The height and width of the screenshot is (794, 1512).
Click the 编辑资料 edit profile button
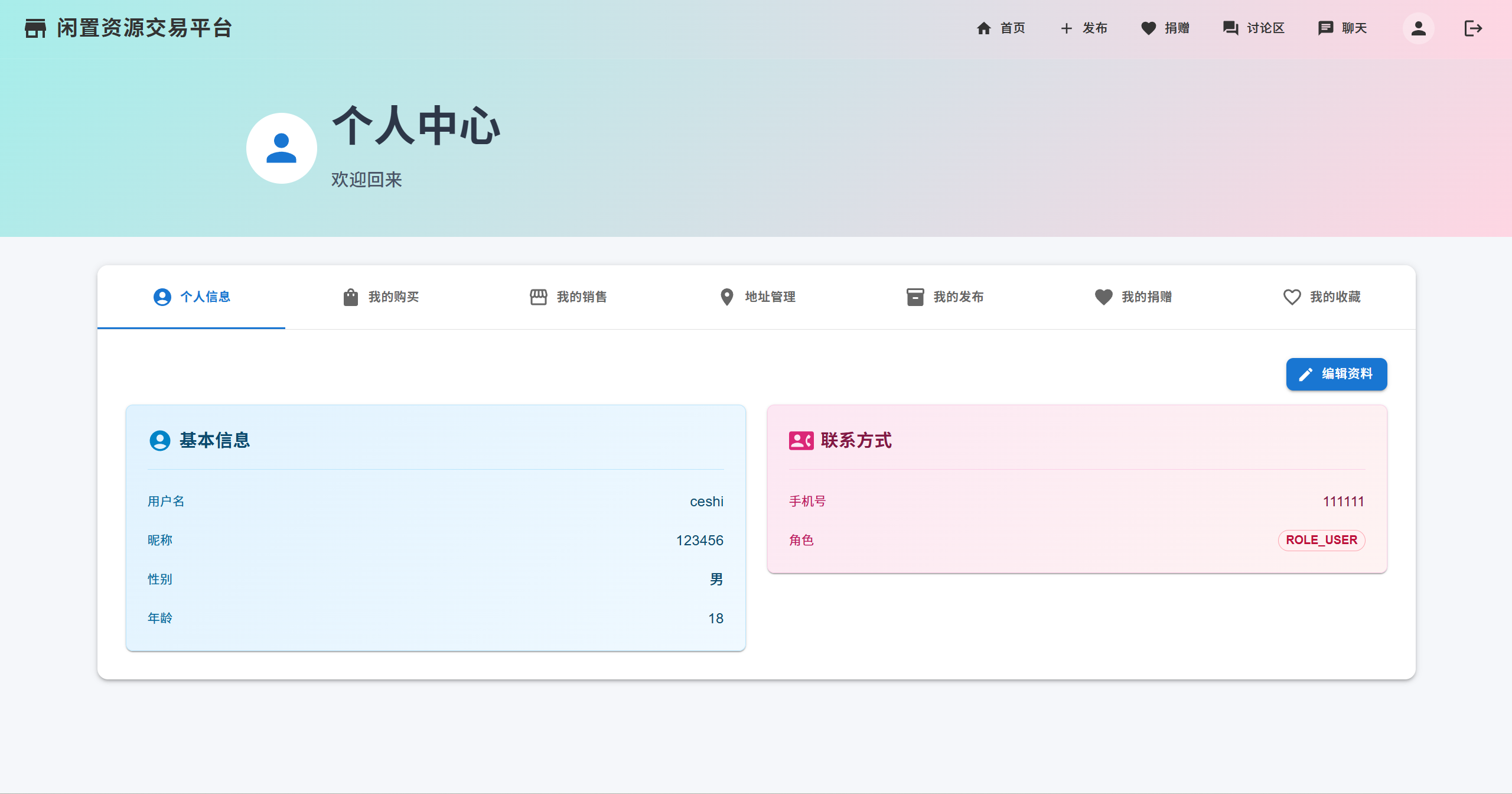tap(1337, 374)
